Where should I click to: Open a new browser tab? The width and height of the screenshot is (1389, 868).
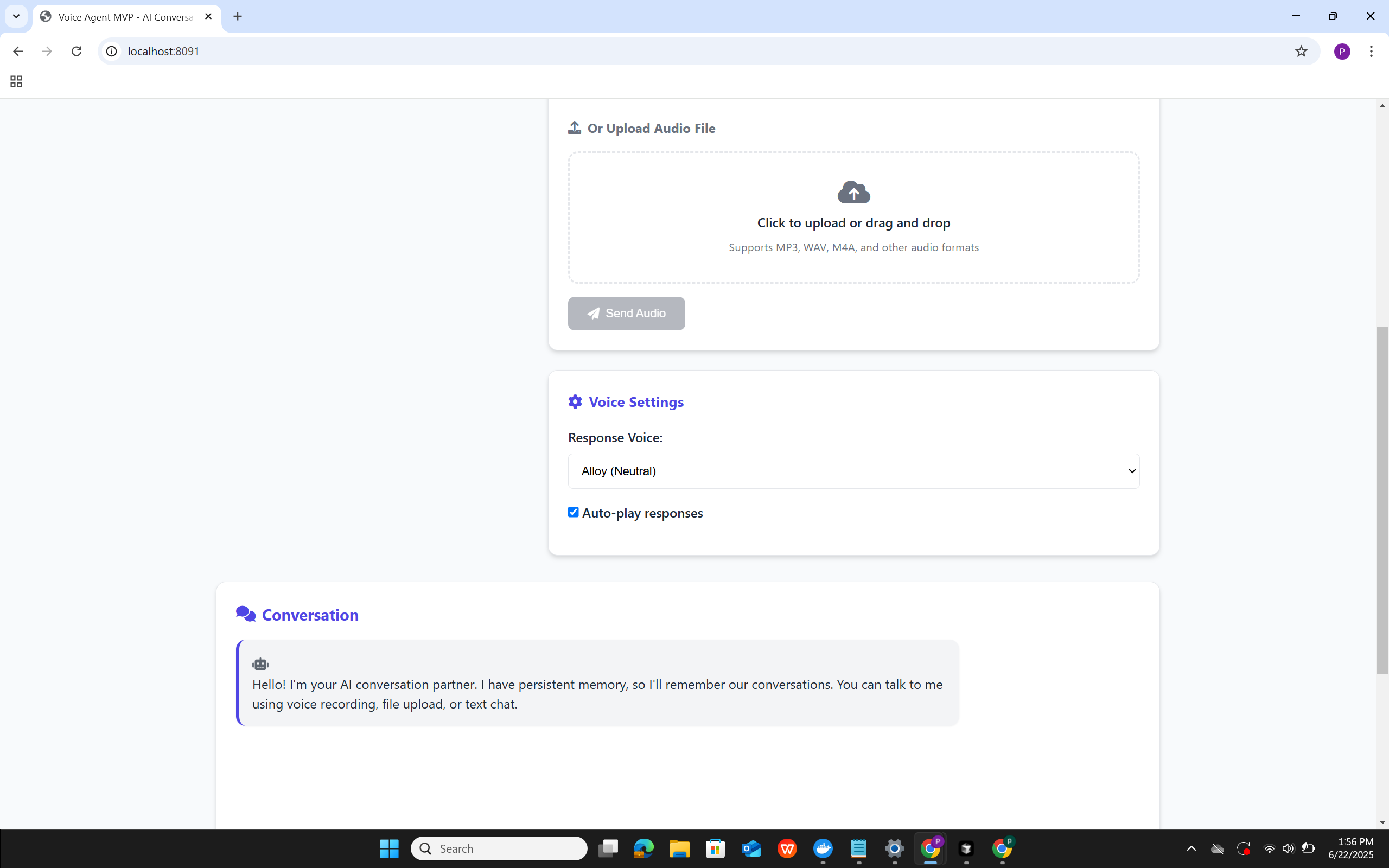(x=238, y=16)
